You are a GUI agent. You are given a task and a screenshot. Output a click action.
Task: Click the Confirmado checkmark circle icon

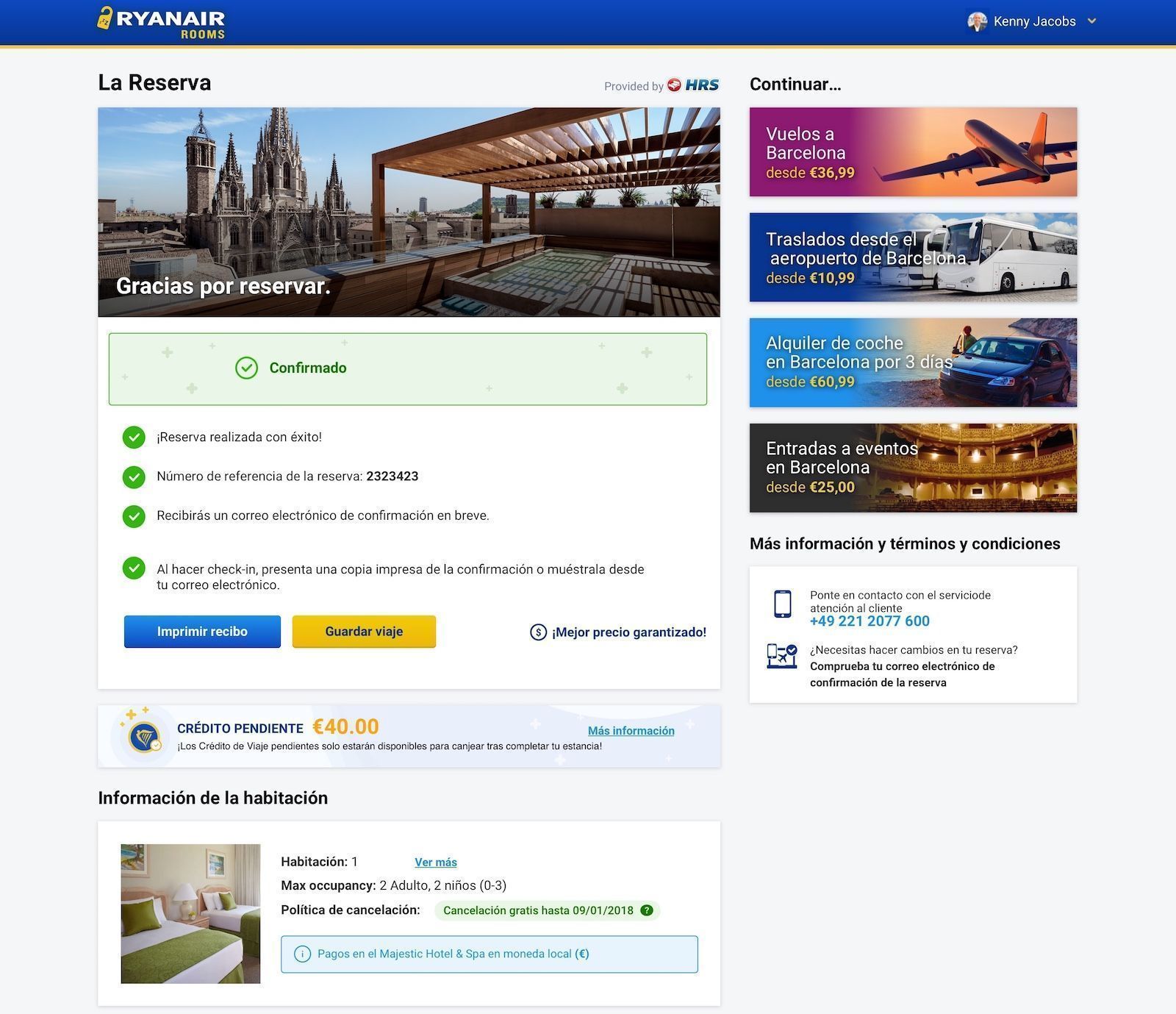tap(246, 368)
